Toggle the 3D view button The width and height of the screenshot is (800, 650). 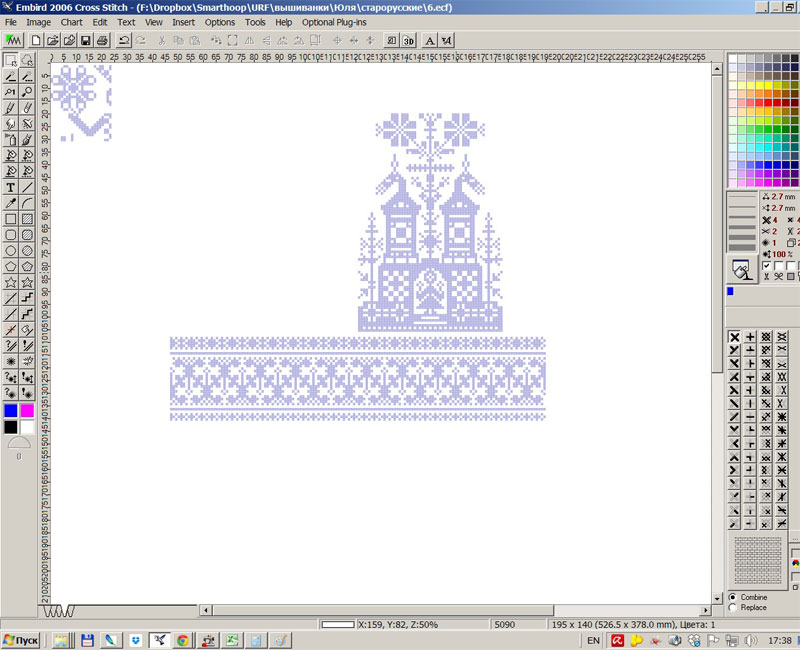click(x=409, y=41)
